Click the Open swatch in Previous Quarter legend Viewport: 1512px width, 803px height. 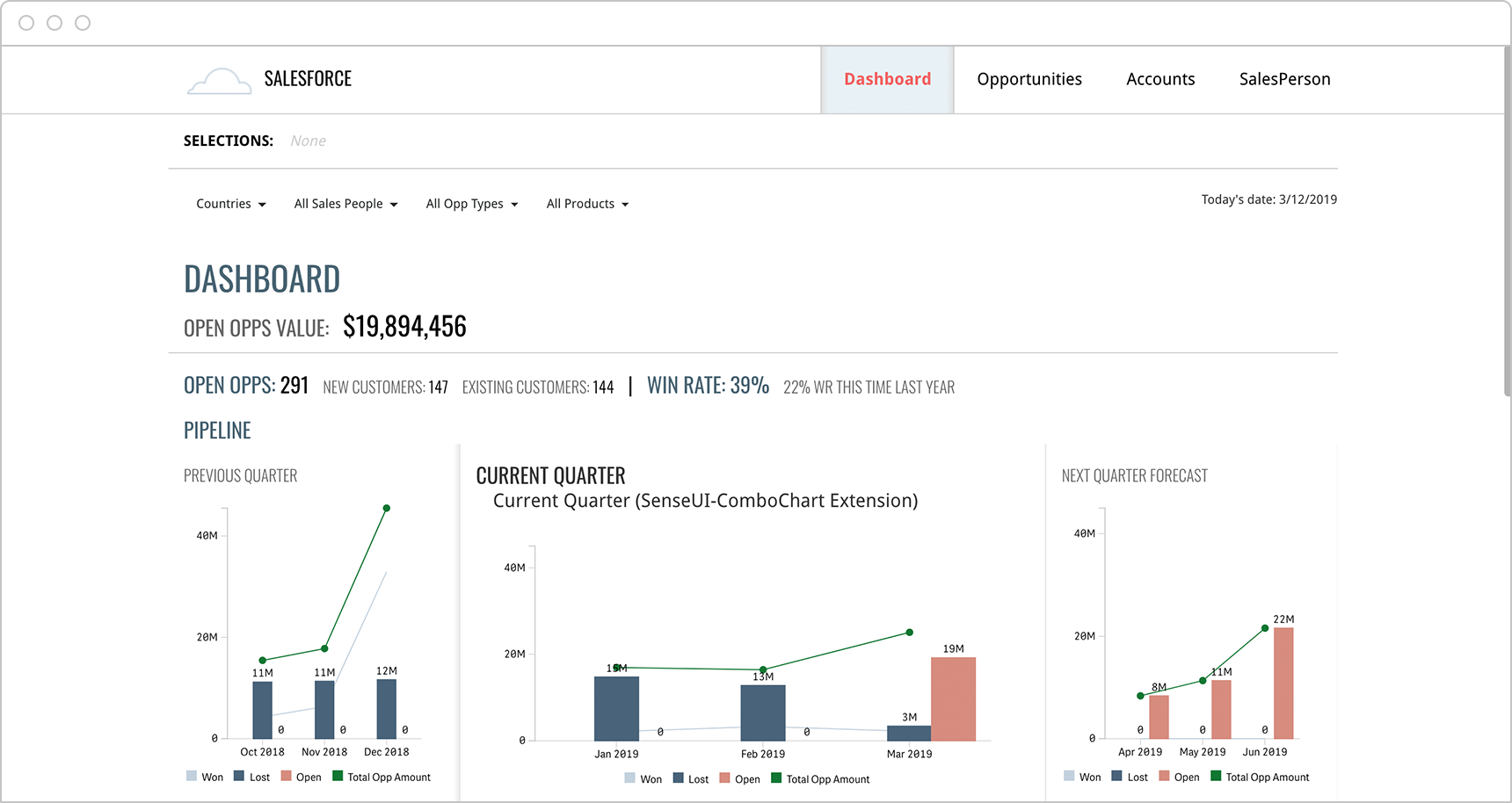click(286, 776)
